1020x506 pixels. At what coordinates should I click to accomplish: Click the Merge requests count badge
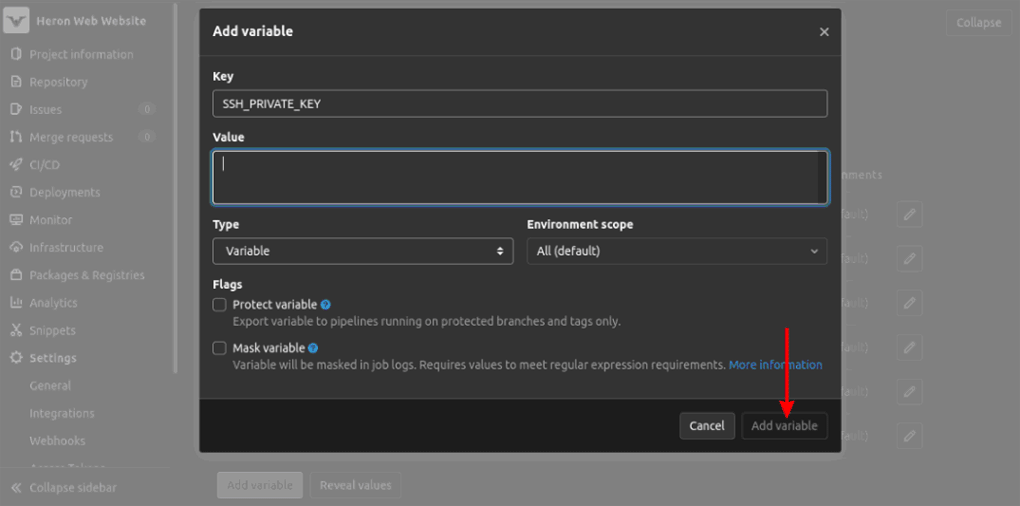[x=147, y=137]
